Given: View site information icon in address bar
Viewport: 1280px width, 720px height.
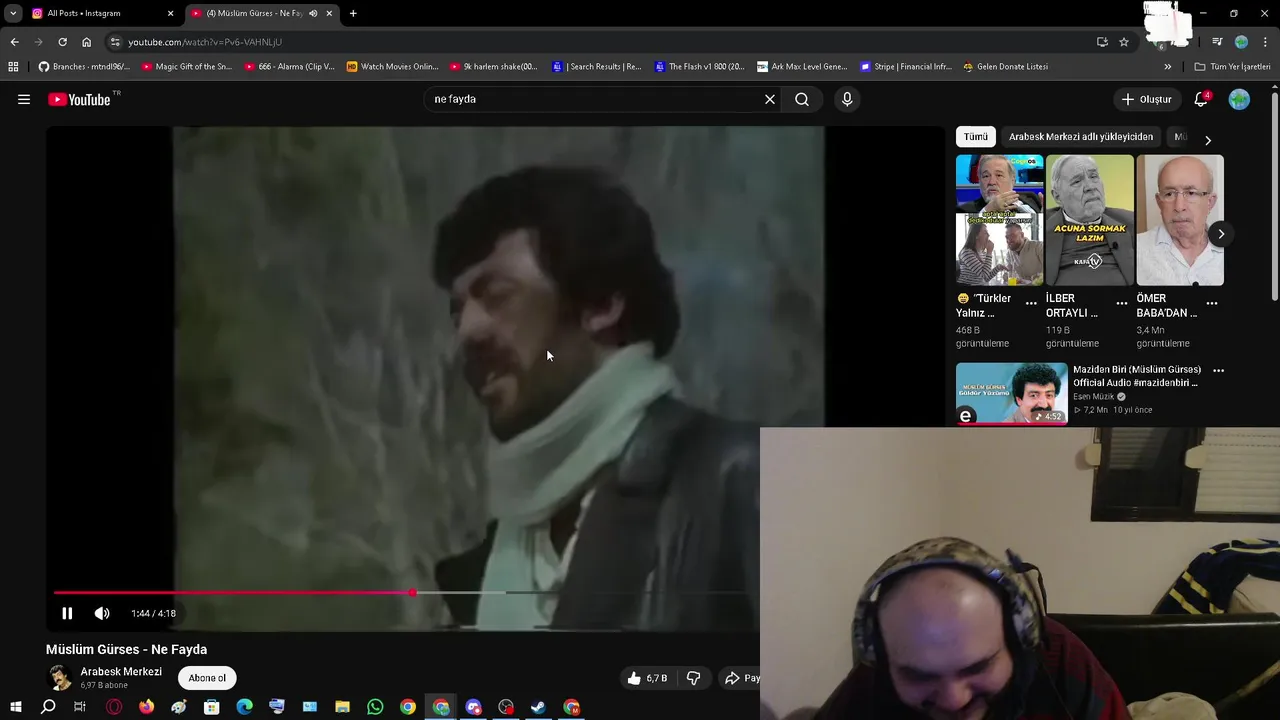Looking at the screenshot, I should click(x=115, y=42).
